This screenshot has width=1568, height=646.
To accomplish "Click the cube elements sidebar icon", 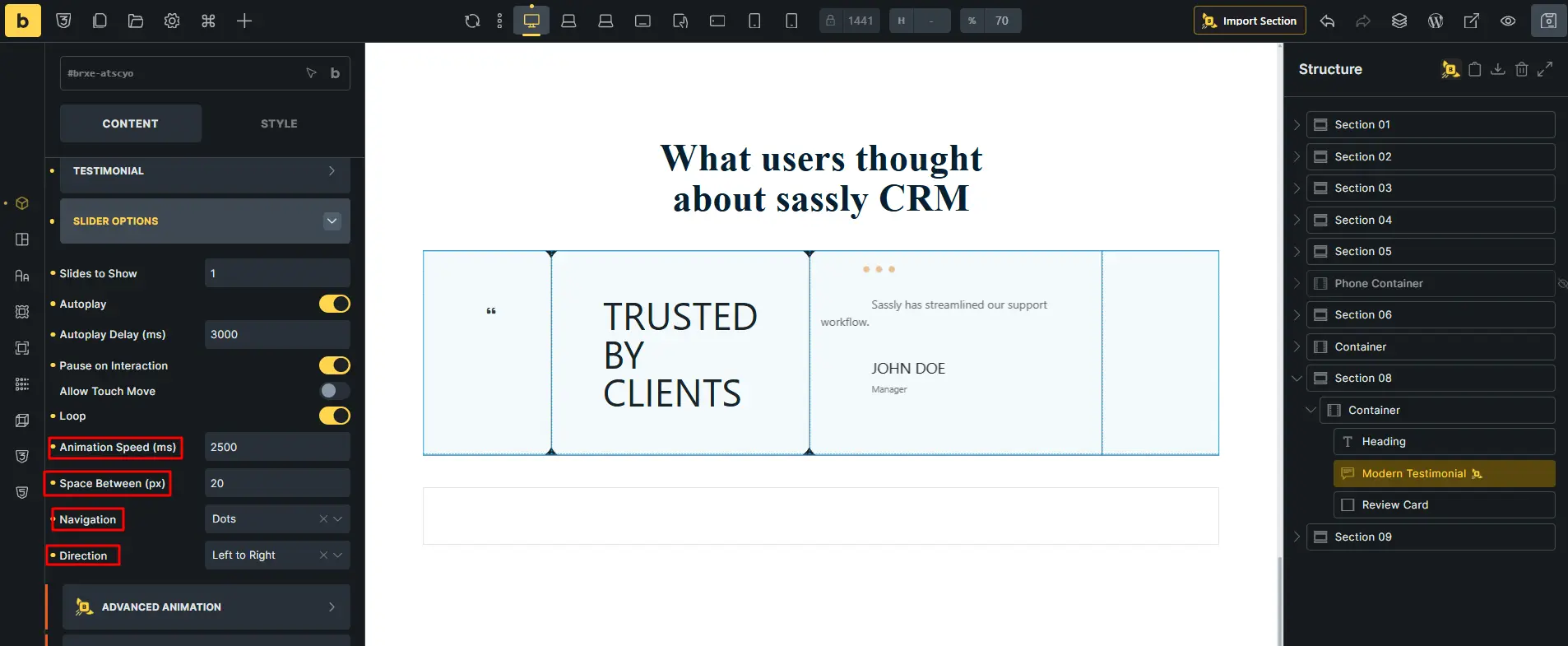I will click(x=22, y=203).
